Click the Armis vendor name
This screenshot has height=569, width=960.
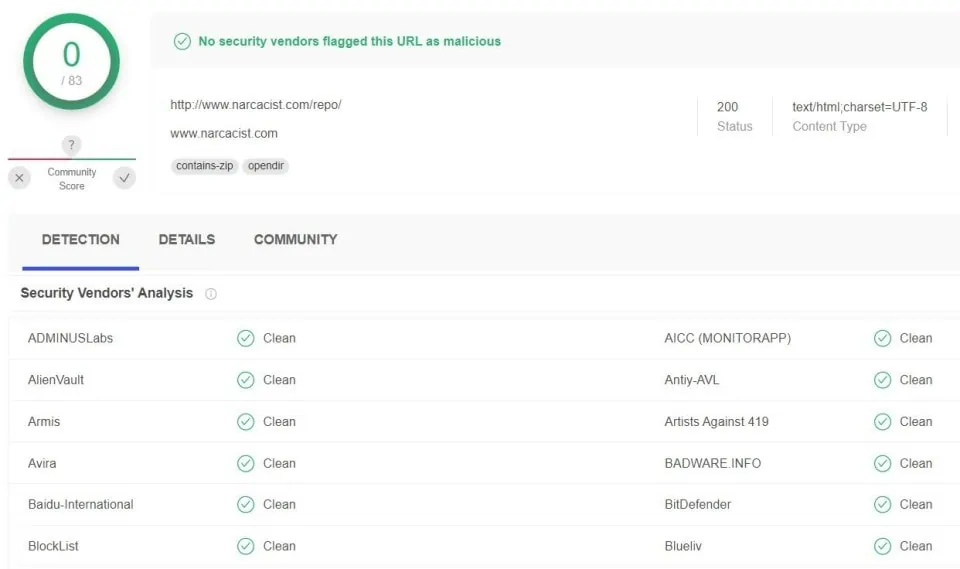(x=44, y=421)
